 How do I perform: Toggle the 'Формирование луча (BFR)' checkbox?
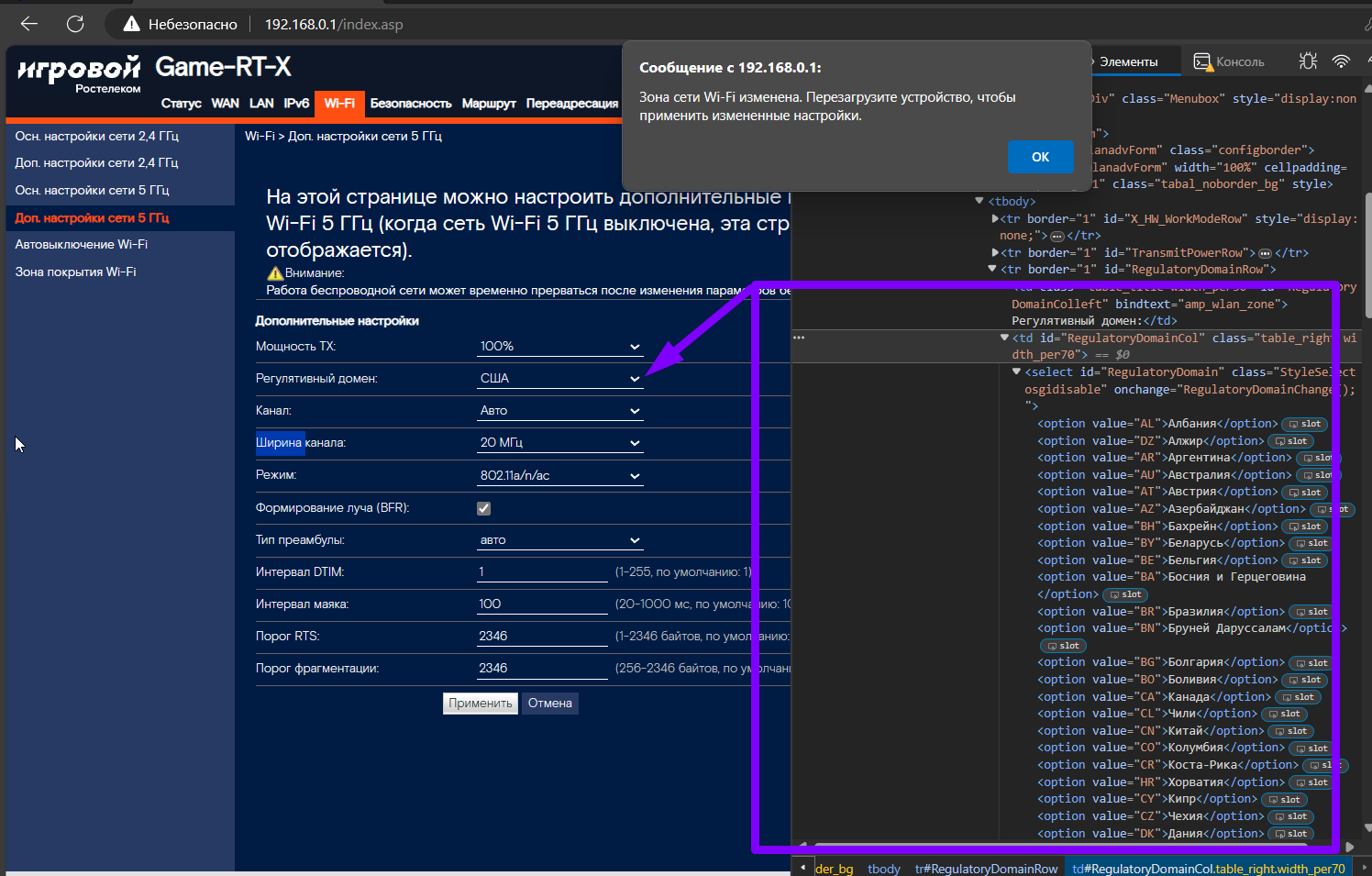(x=484, y=508)
